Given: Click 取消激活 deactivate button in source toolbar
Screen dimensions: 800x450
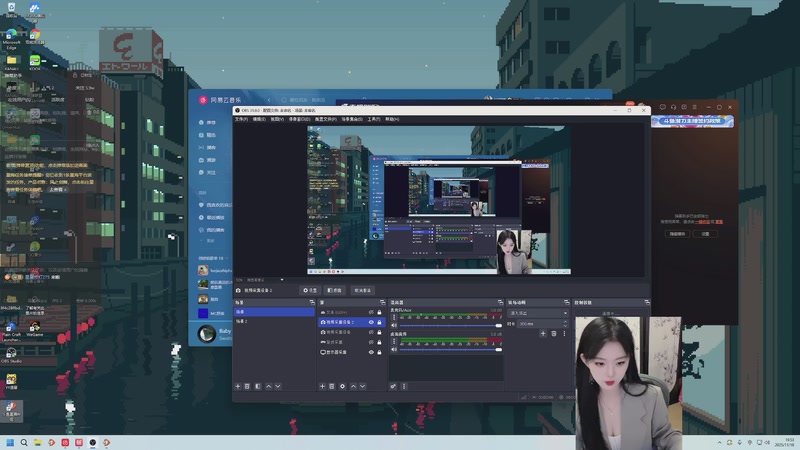Looking at the screenshot, I should tap(362, 290).
